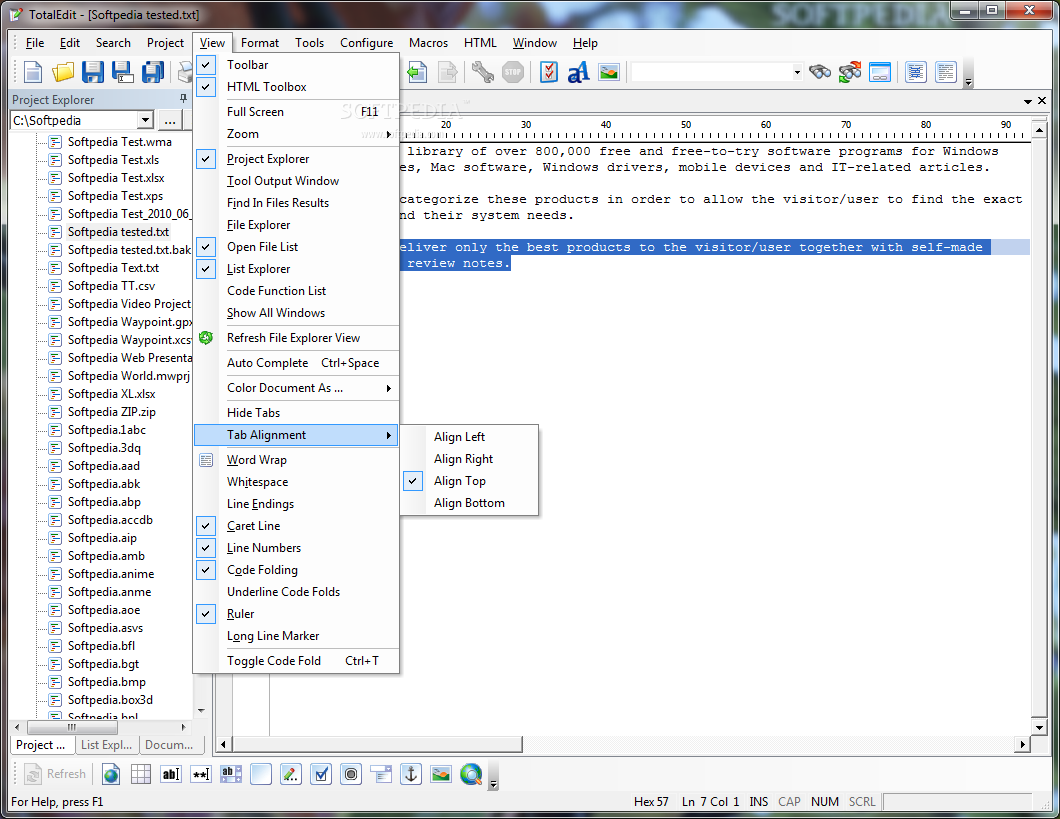The height and width of the screenshot is (819, 1060).
Task: Toggle Open File List option
Action: [x=296, y=247]
